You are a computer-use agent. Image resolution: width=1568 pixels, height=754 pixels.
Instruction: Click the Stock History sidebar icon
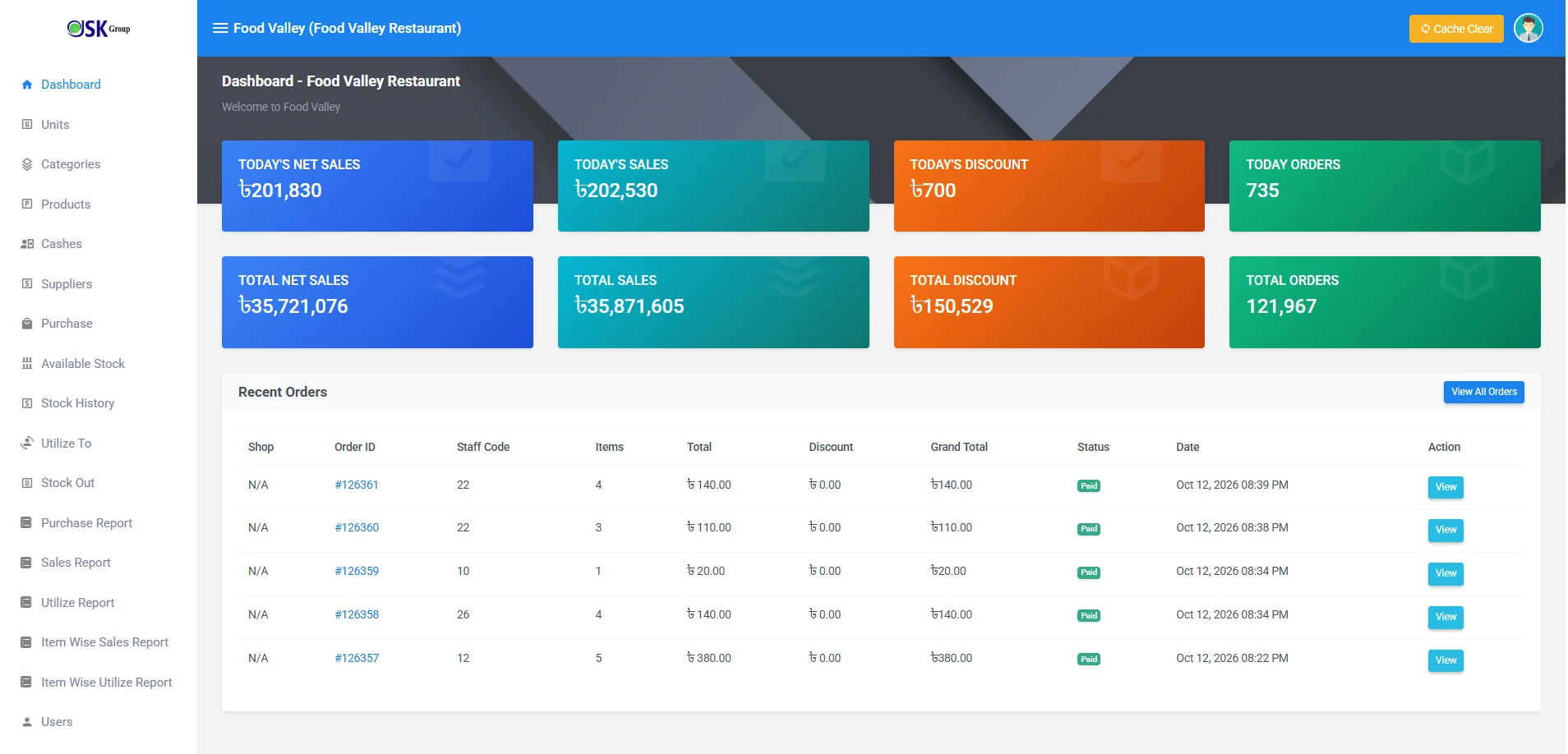(27, 403)
